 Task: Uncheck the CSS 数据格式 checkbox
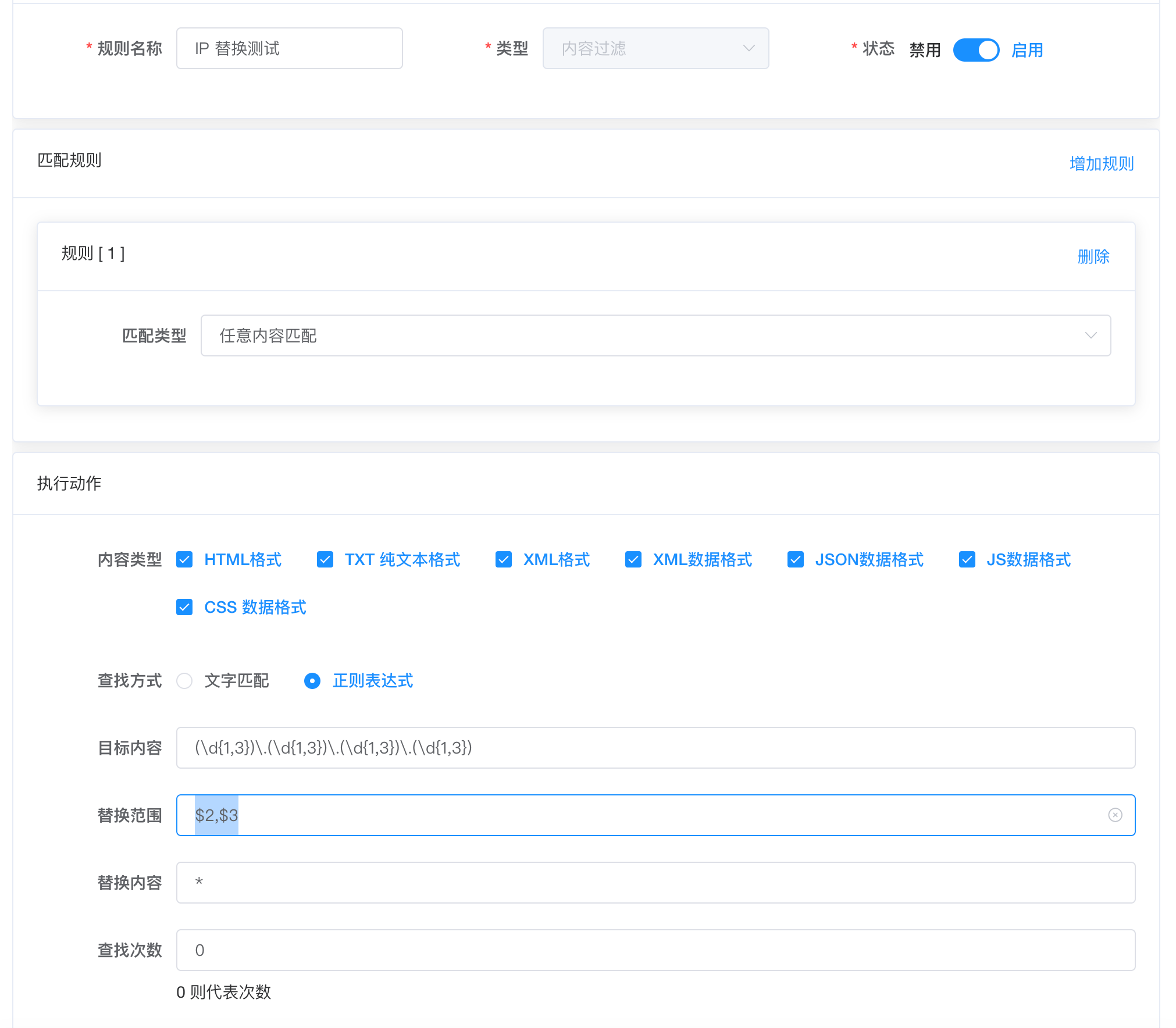[184, 607]
